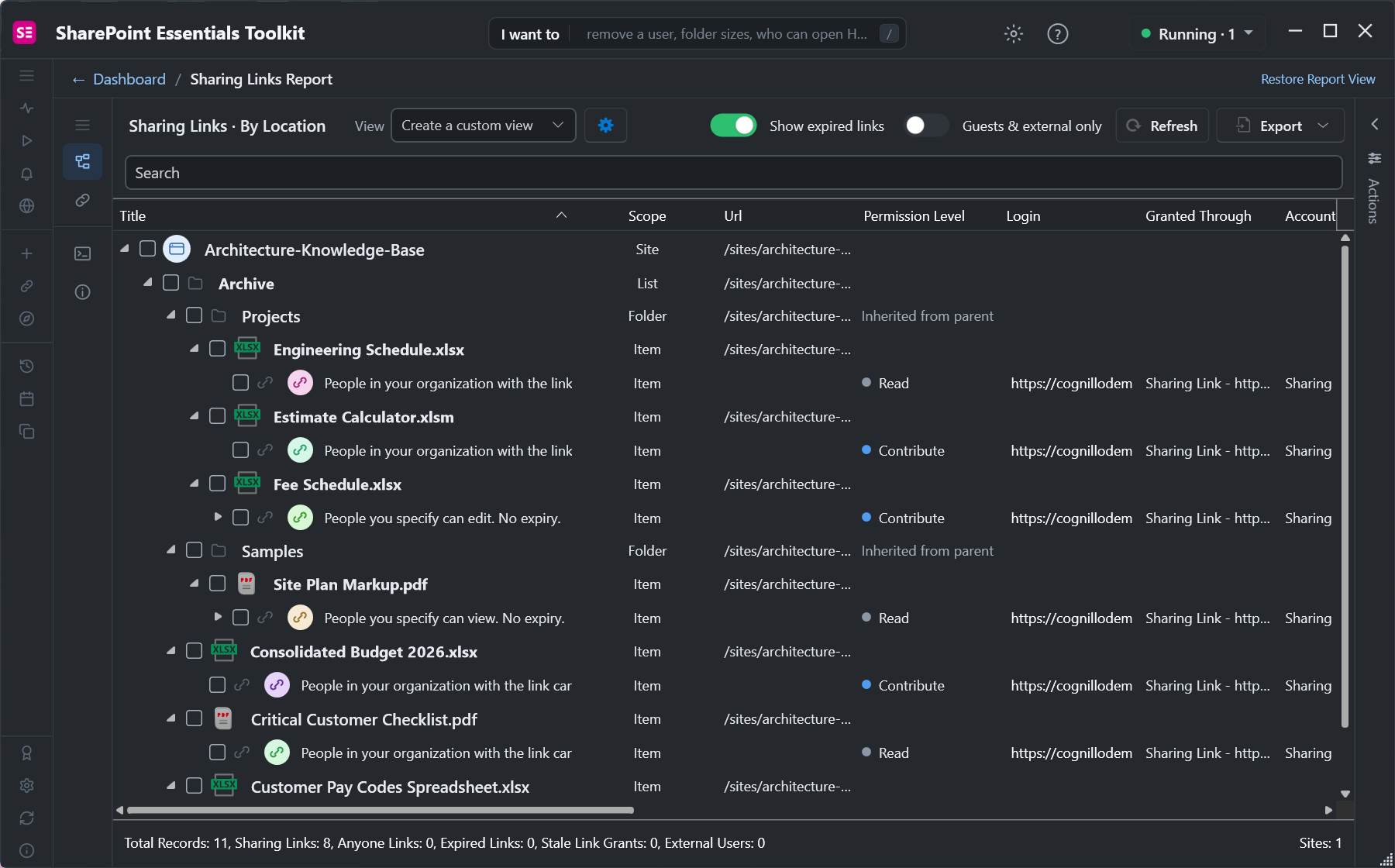This screenshot has width=1395, height=868.
Task: Open the compass explore icon in sidebar
Action: (x=26, y=319)
